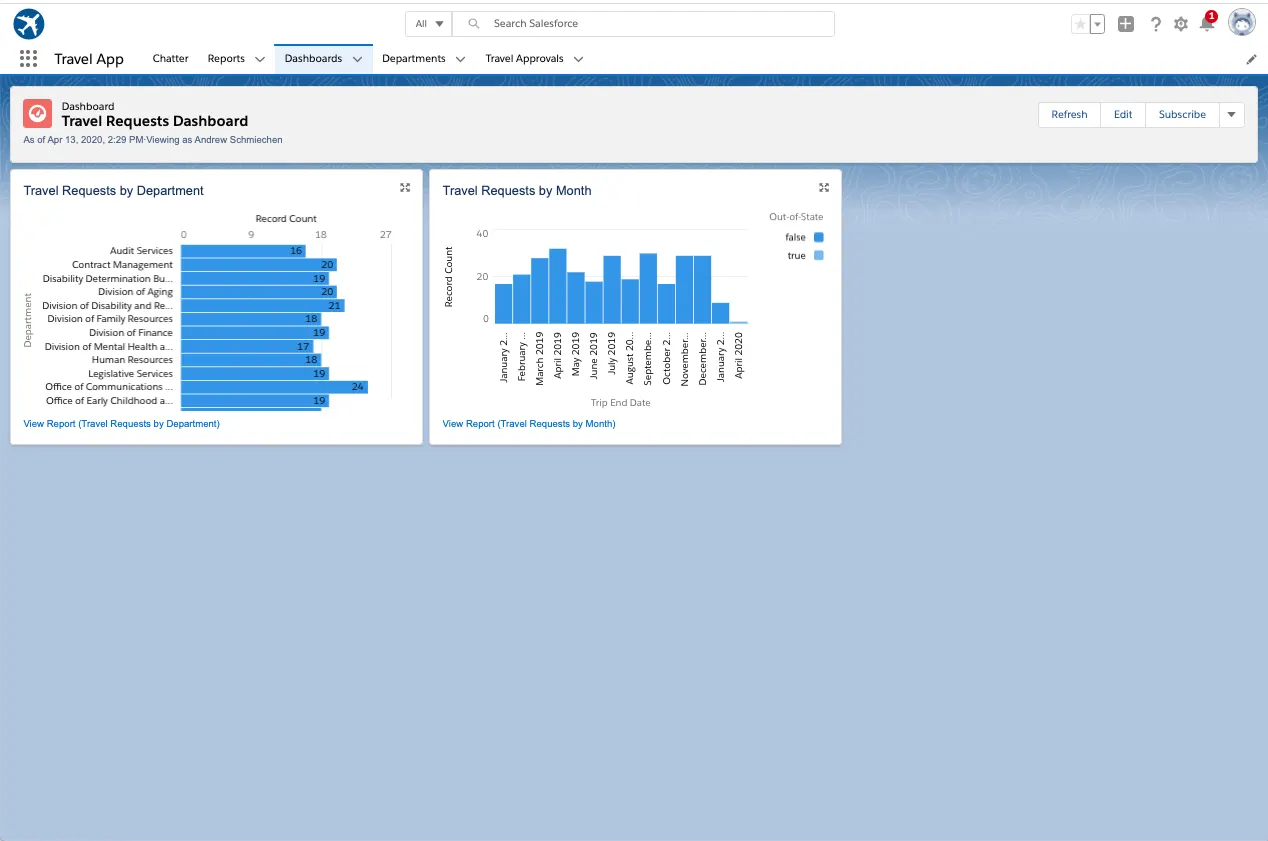Click the red Dashboard gauge icon

pos(37,114)
